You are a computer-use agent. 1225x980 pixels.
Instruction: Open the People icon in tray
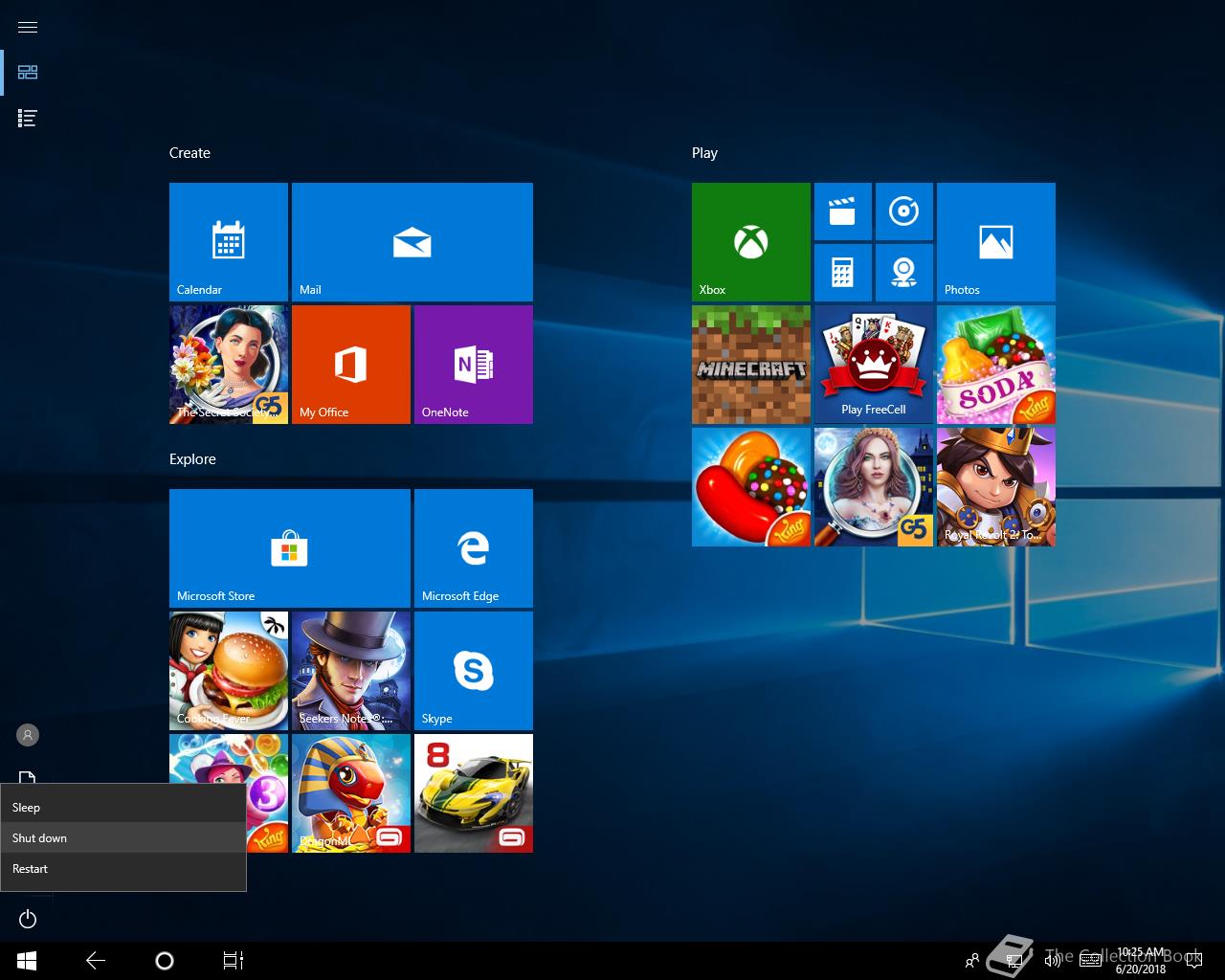click(x=972, y=961)
